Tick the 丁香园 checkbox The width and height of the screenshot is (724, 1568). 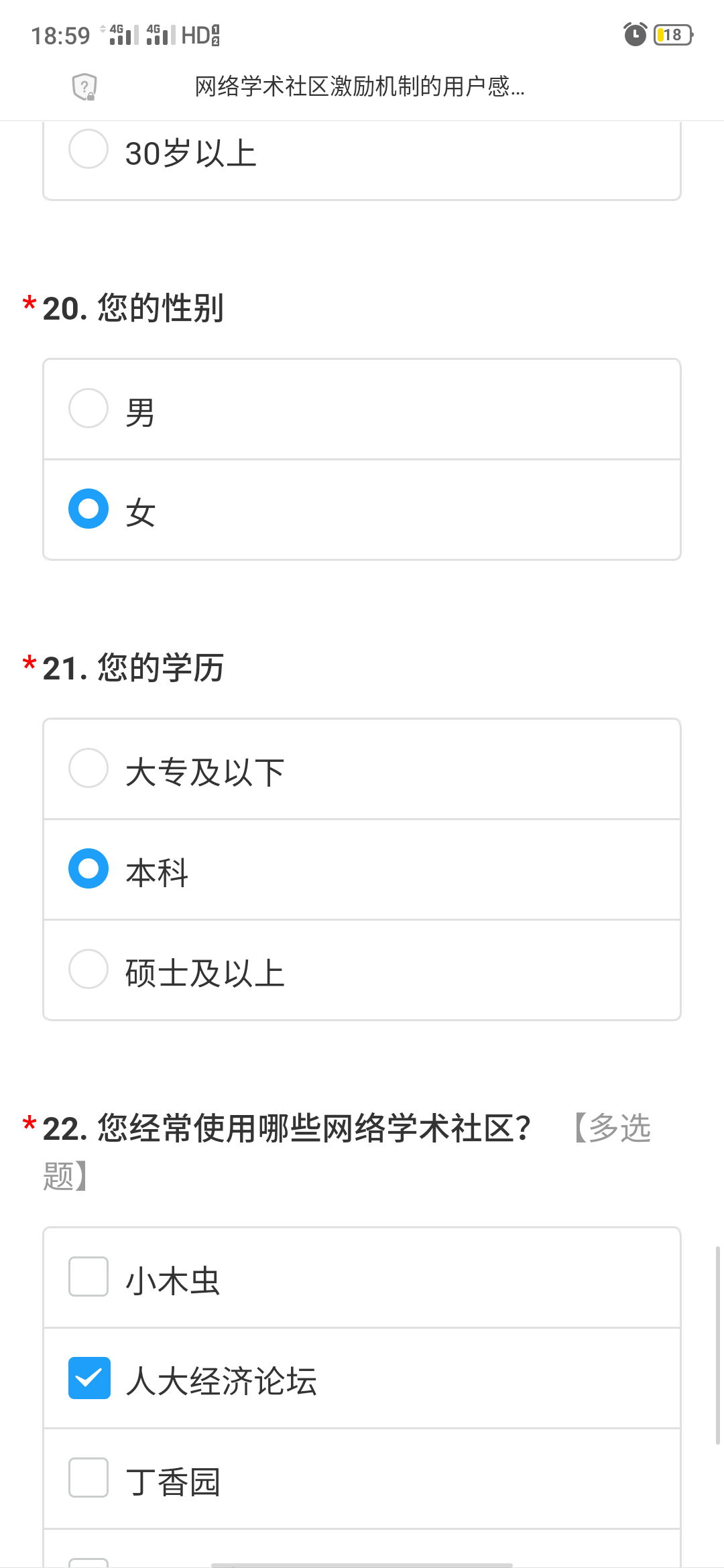(88, 1478)
